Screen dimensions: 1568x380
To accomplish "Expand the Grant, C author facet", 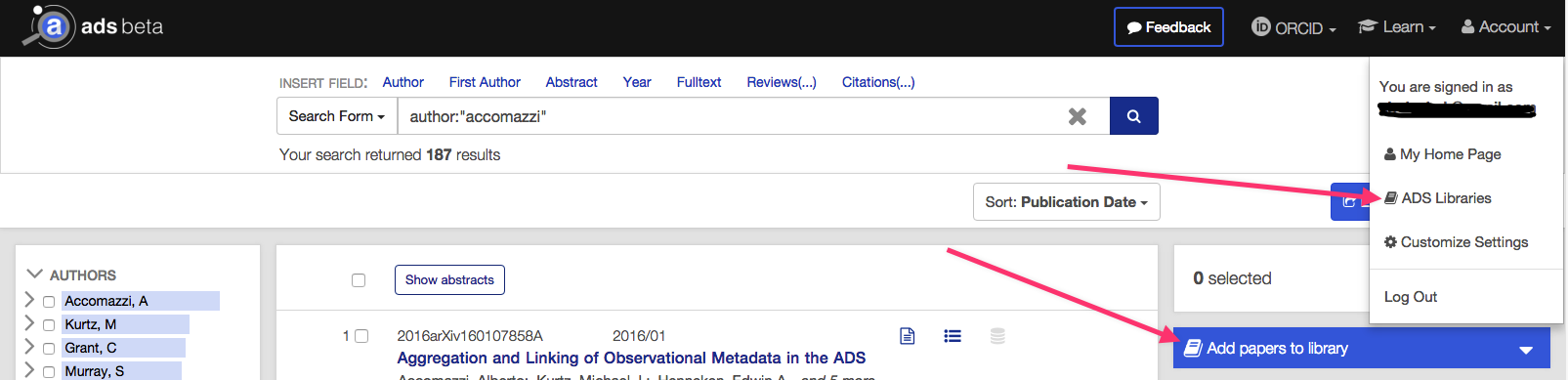I will pos(29,347).
